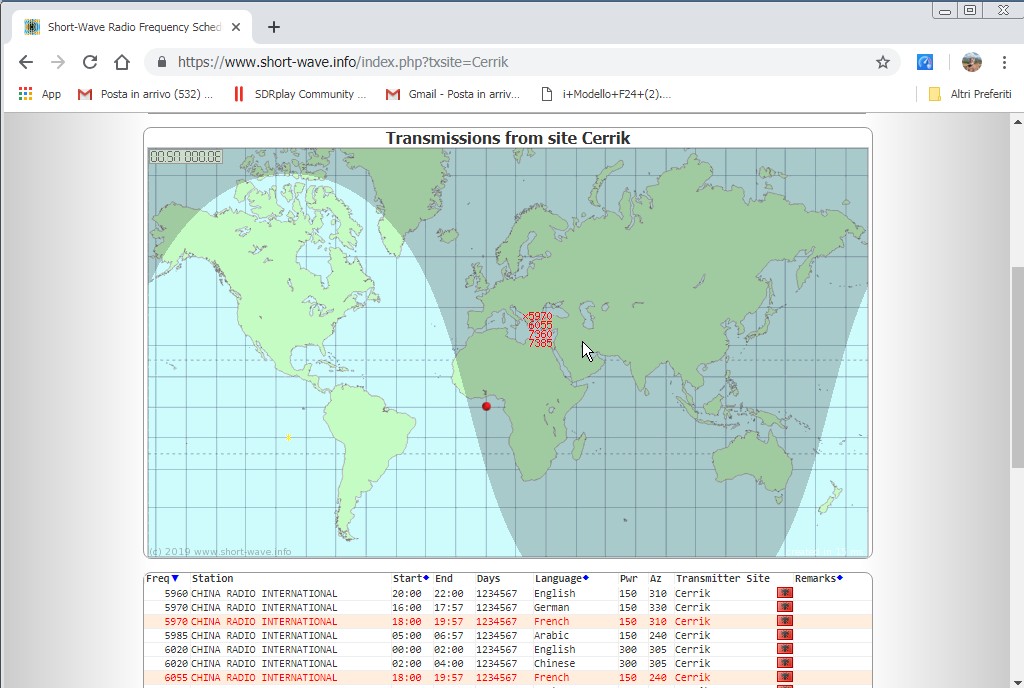Click coordinates readout on map corner

point(186,157)
